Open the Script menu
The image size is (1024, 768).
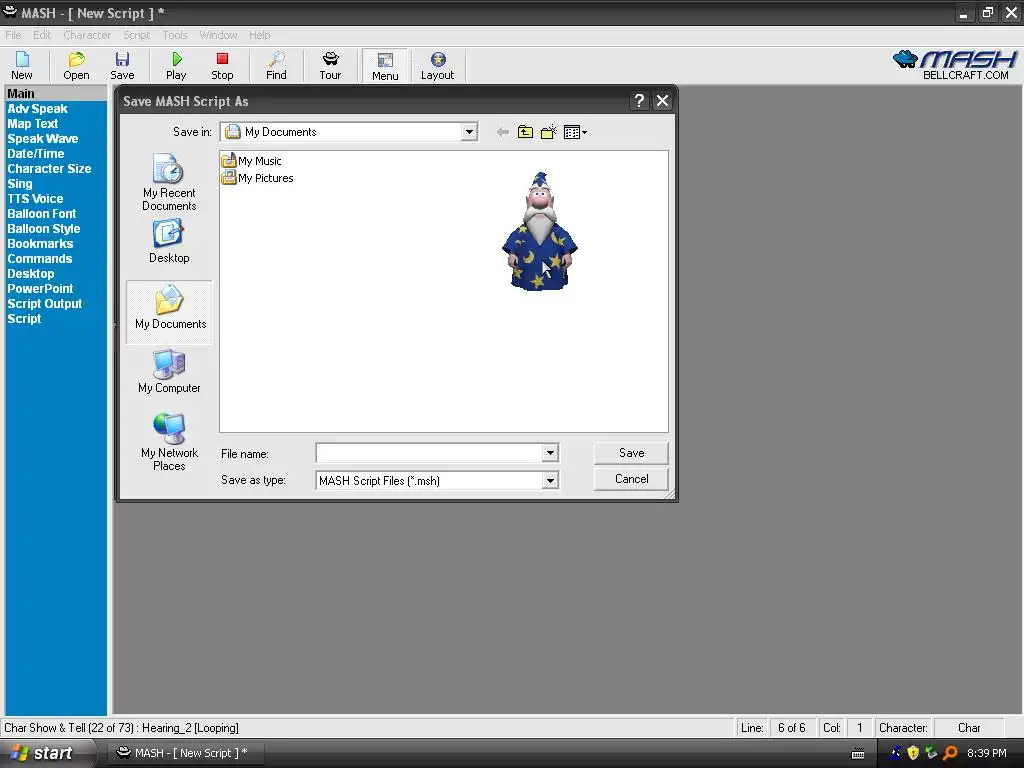136,35
